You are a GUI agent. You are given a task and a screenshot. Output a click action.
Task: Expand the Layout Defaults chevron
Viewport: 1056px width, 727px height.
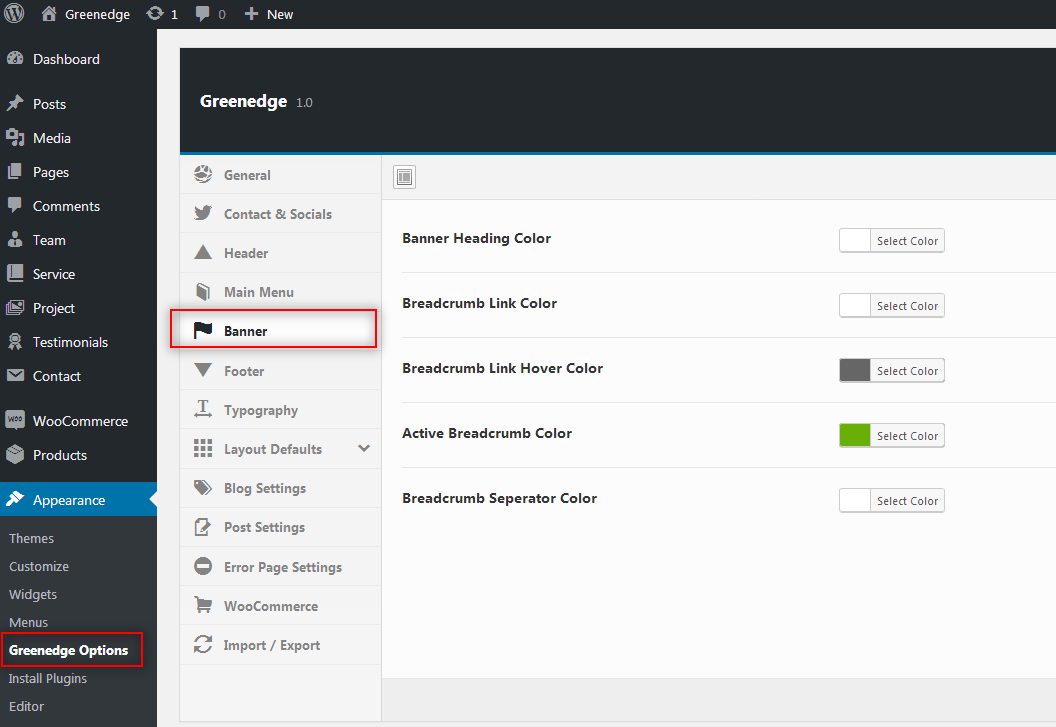click(364, 448)
